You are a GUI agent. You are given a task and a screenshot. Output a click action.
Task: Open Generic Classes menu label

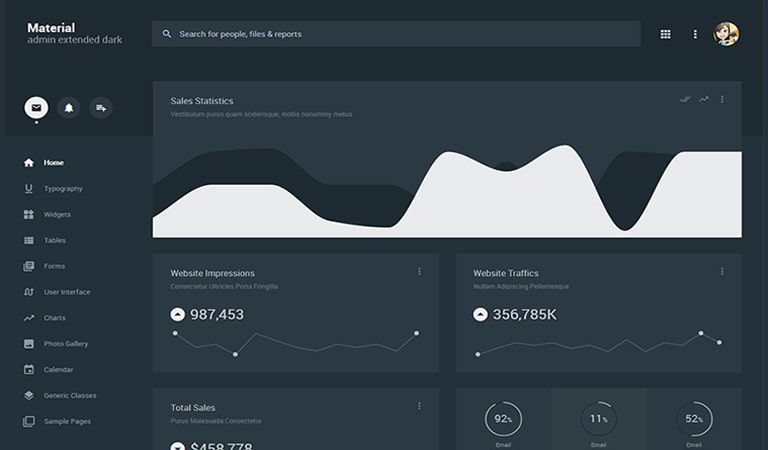70,395
